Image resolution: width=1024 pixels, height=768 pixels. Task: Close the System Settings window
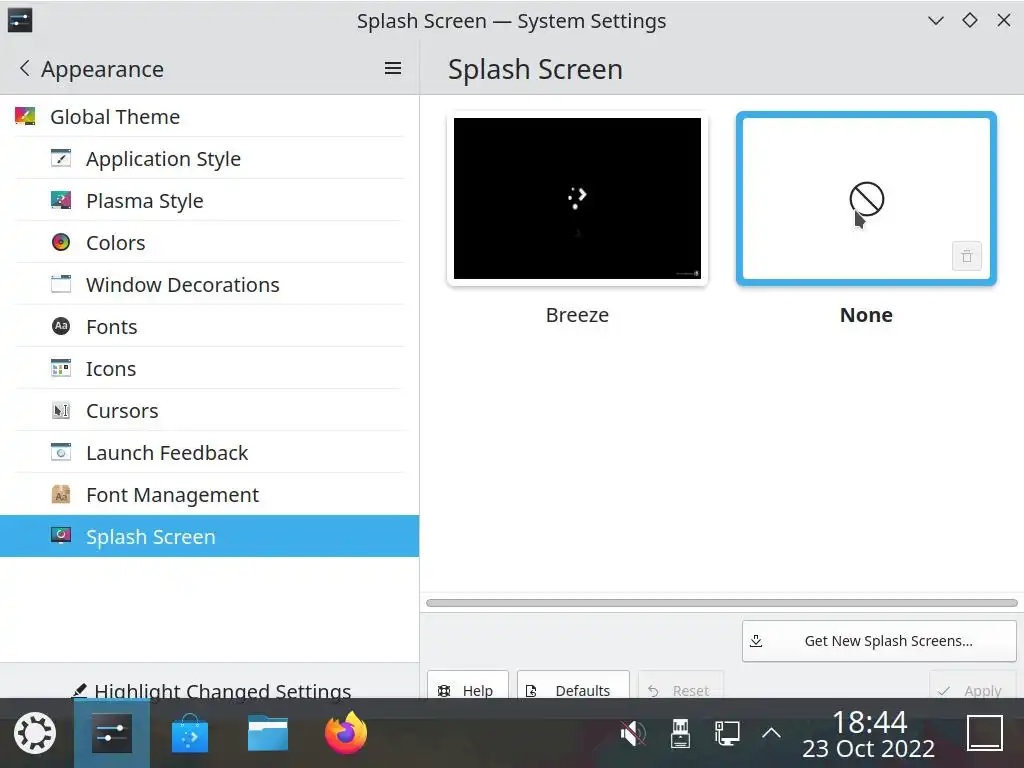(x=1004, y=20)
